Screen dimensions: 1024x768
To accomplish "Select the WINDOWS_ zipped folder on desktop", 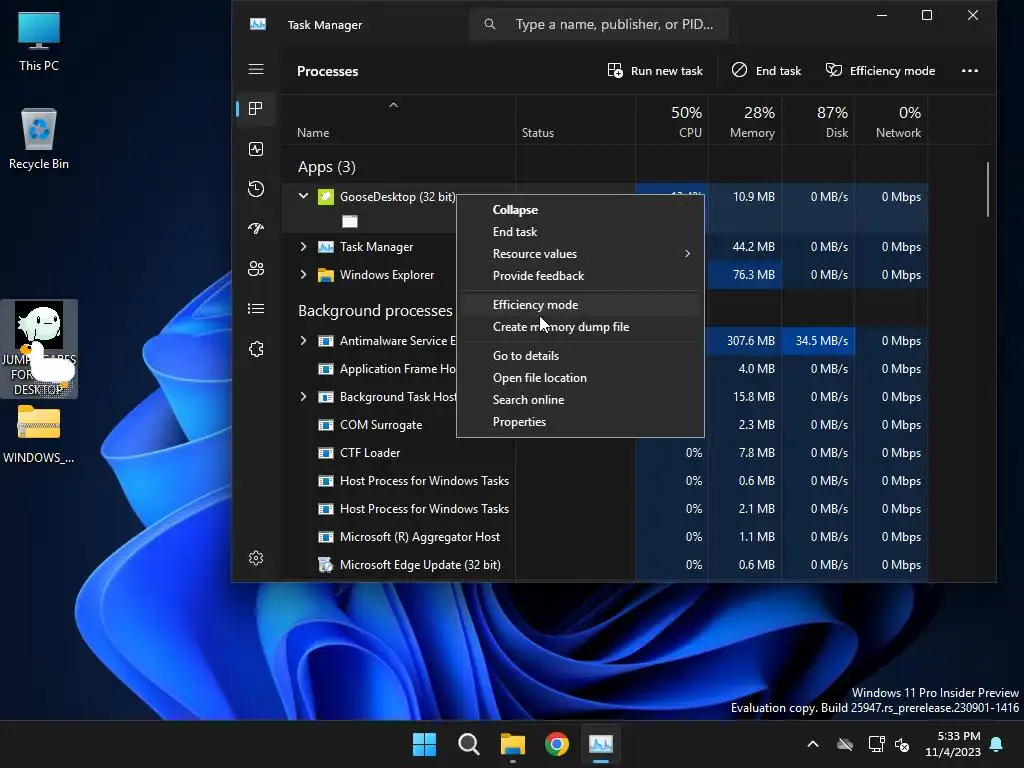I will coord(39,434).
